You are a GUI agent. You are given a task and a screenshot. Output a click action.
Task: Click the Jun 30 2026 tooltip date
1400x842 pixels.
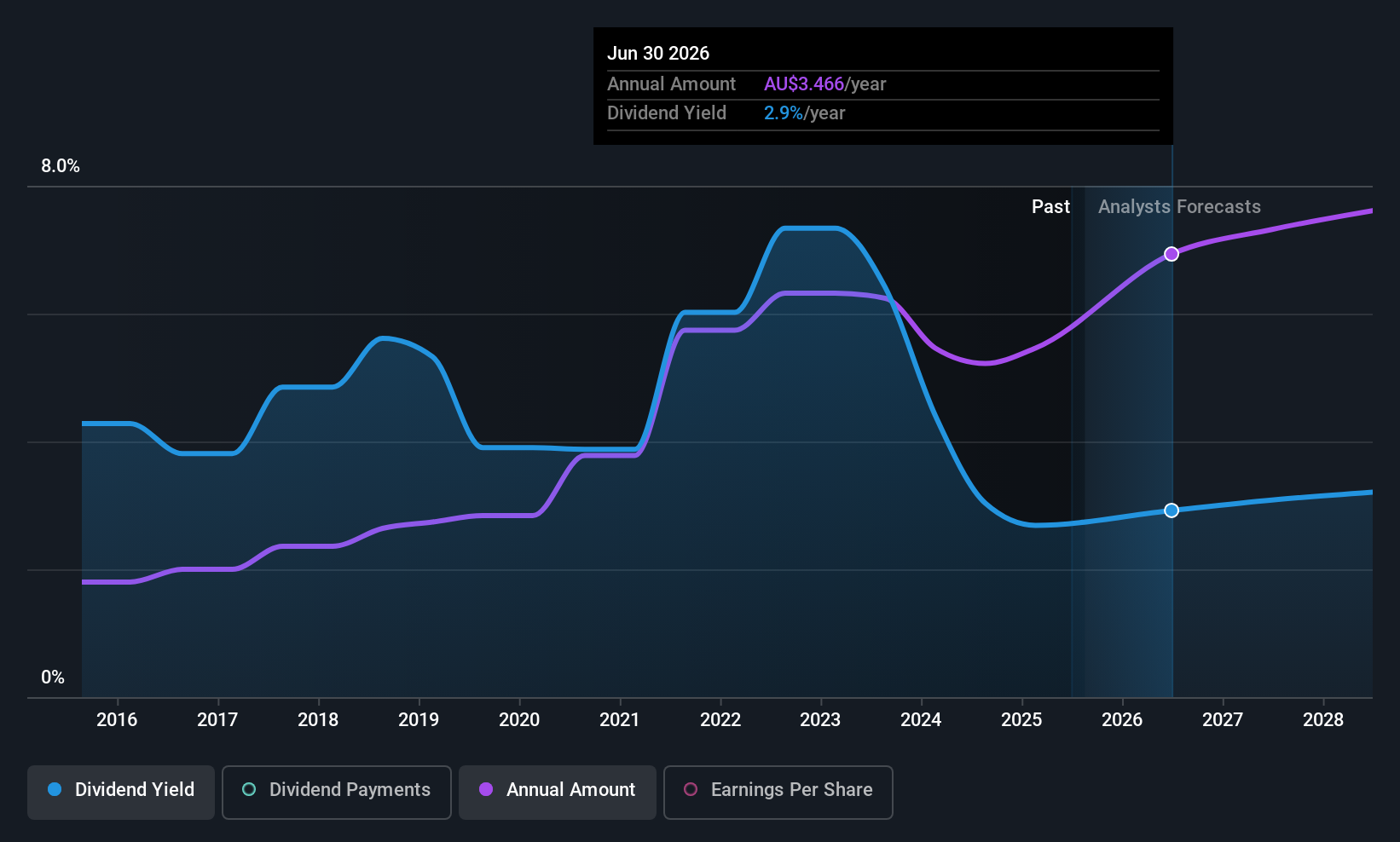[658, 54]
